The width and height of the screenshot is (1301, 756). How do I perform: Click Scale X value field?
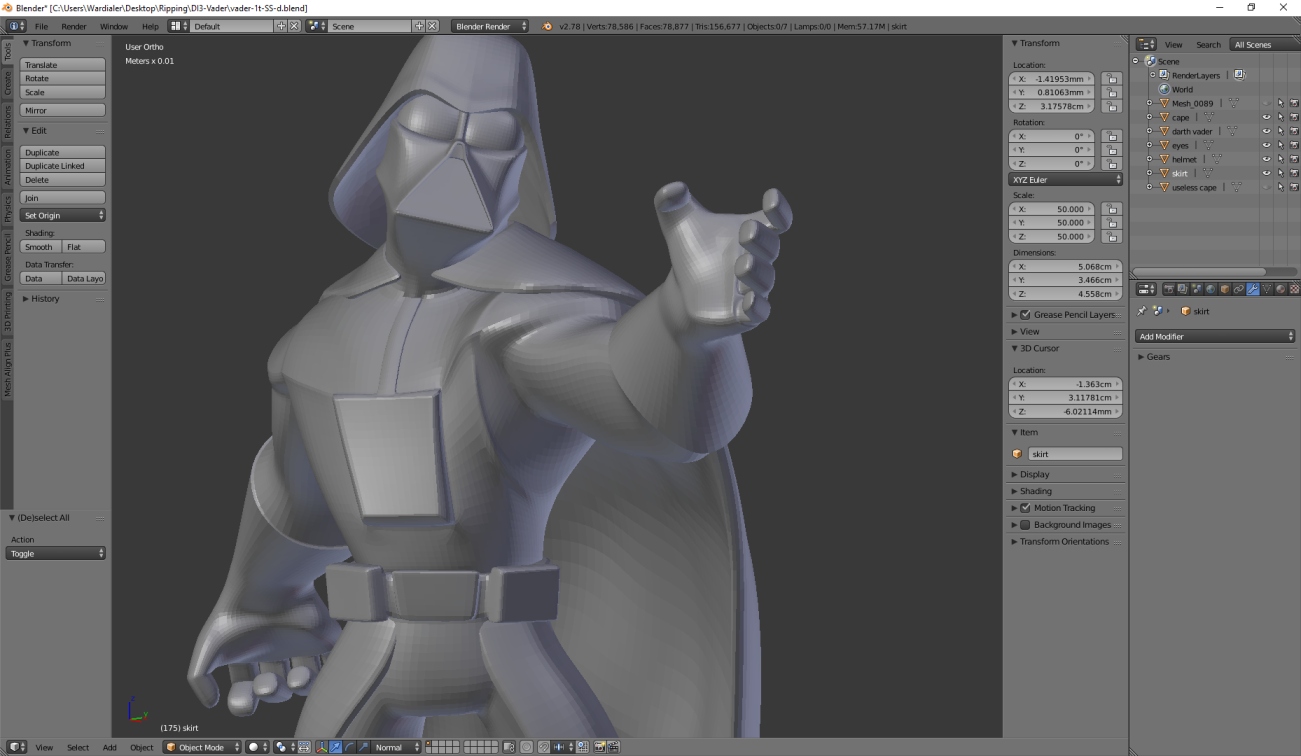(x=1052, y=209)
